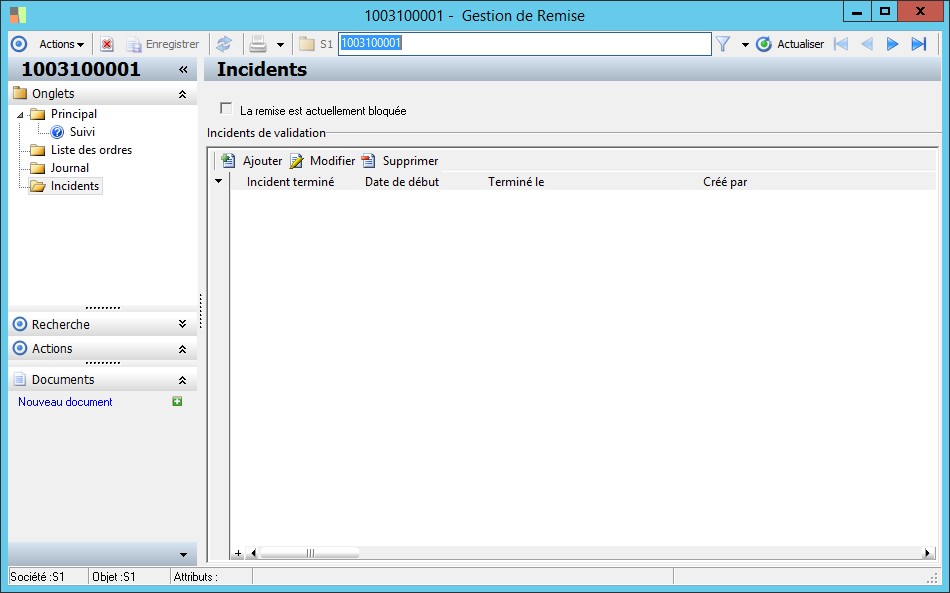The image size is (950, 593).
Task: Click the application icon in title bar
Action: click(x=18, y=15)
